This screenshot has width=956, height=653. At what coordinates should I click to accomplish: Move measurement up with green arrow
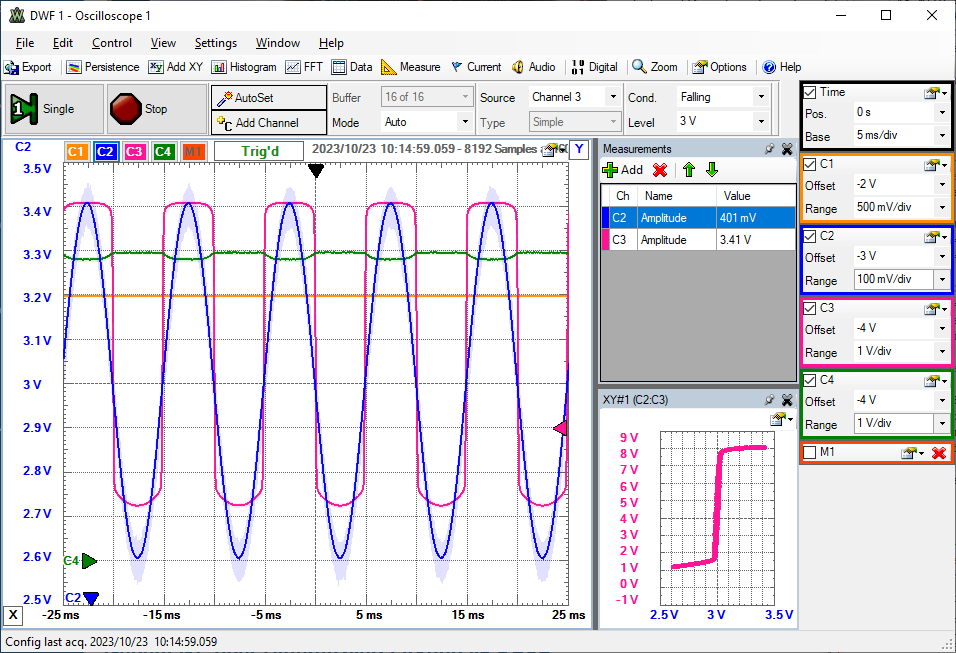tap(688, 170)
